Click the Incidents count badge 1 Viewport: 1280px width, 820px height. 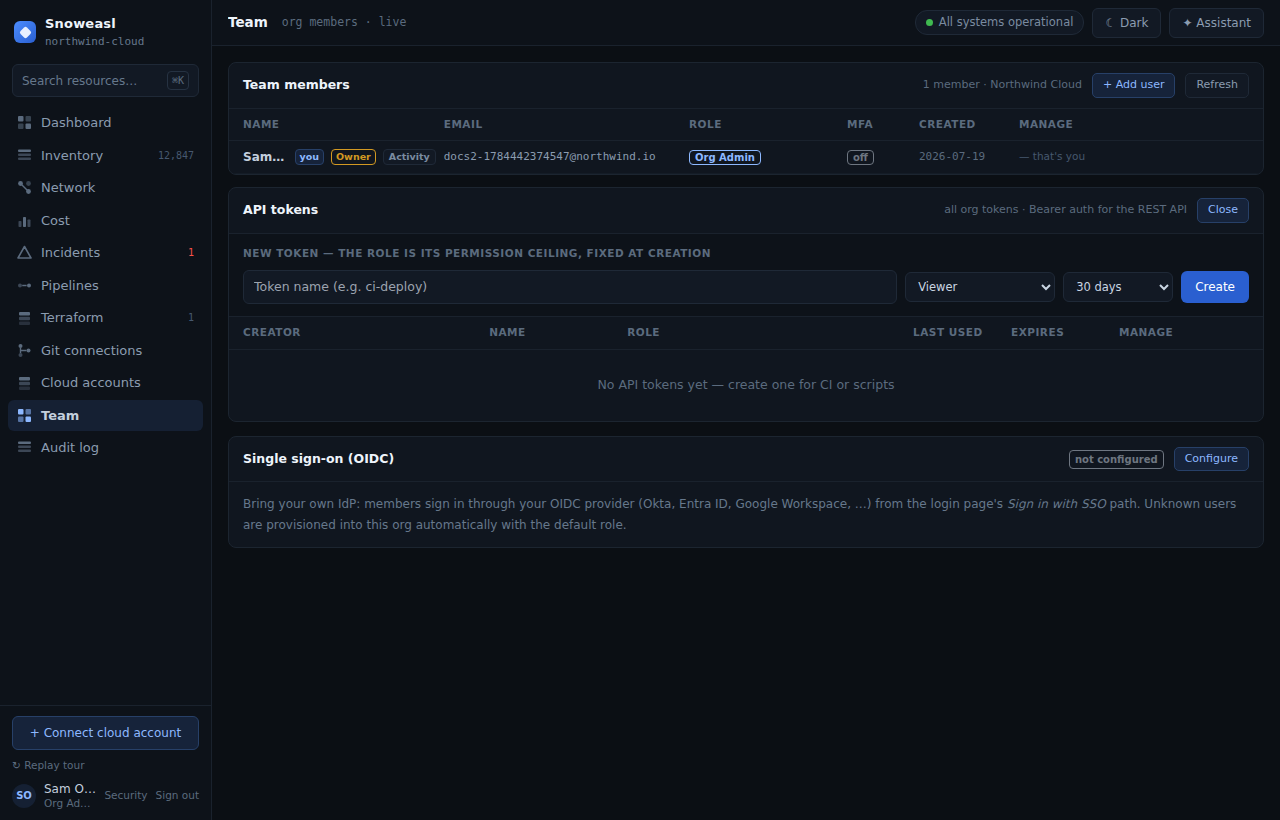[x=191, y=253]
